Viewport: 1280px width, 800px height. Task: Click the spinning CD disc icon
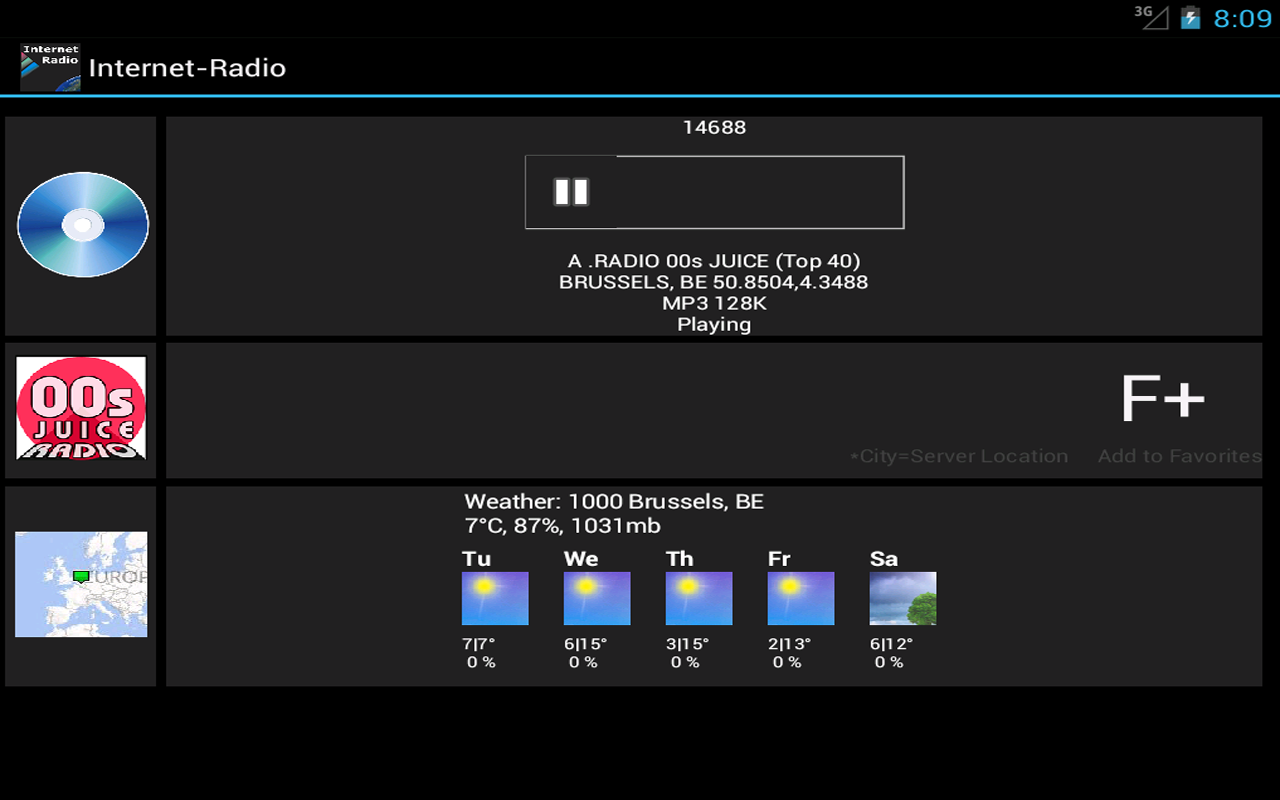coord(83,224)
